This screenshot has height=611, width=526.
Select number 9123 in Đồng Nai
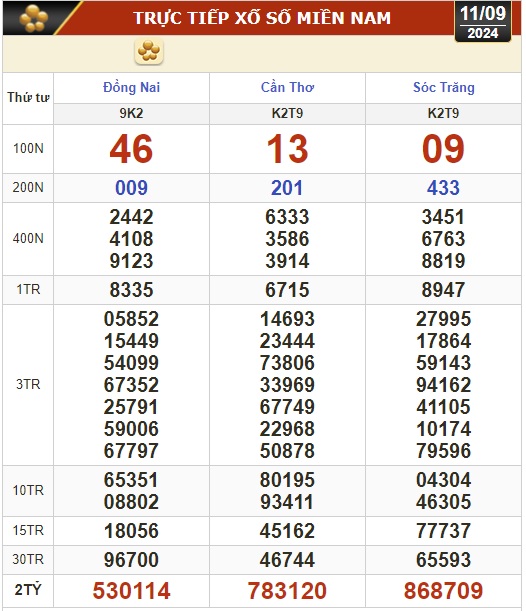click(131, 261)
